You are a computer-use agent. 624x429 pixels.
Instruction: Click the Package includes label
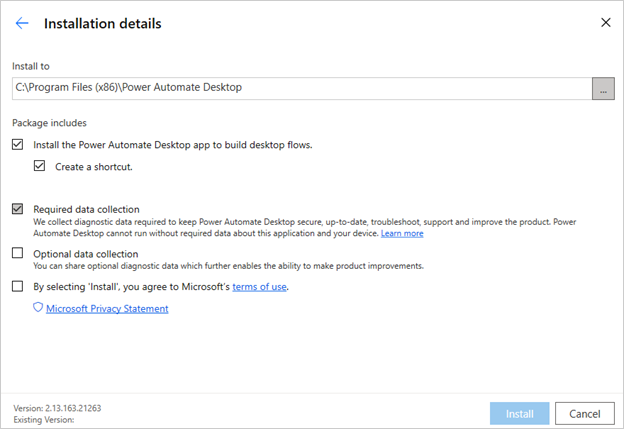49,123
